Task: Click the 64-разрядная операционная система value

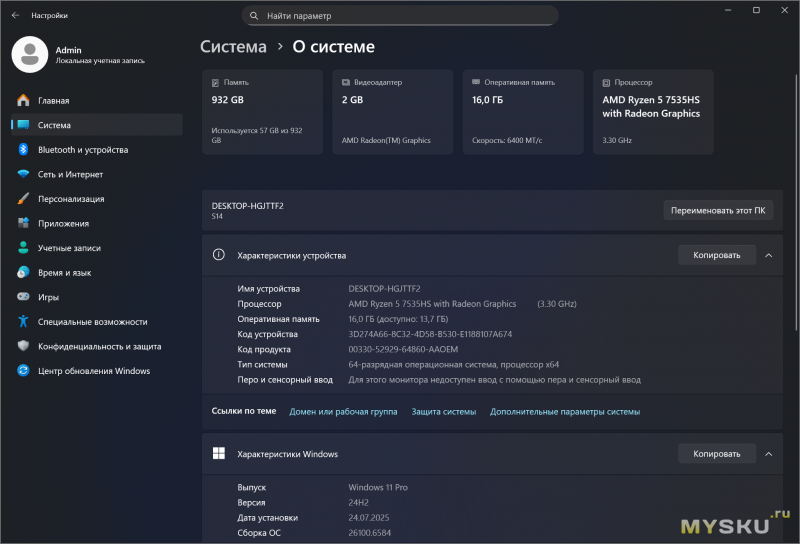Action: (454, 364)
